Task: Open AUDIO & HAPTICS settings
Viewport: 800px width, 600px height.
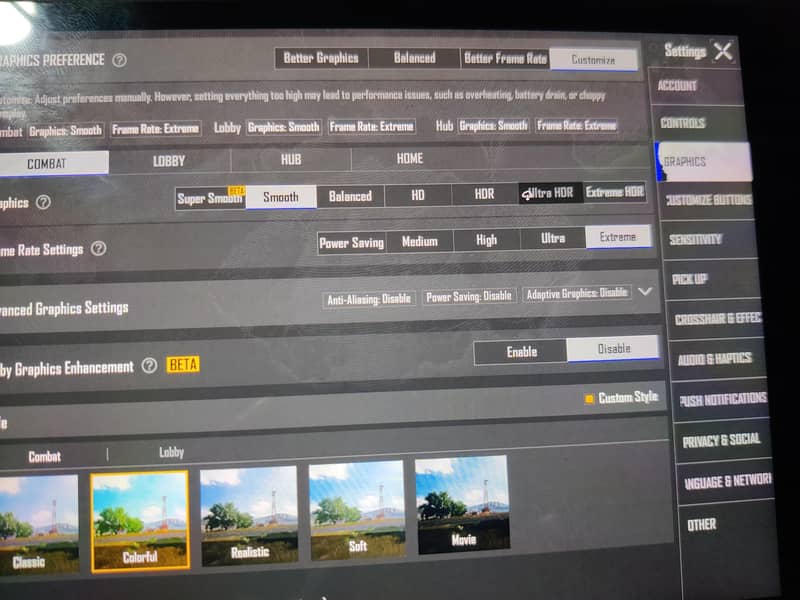Action: click(717, 359)
